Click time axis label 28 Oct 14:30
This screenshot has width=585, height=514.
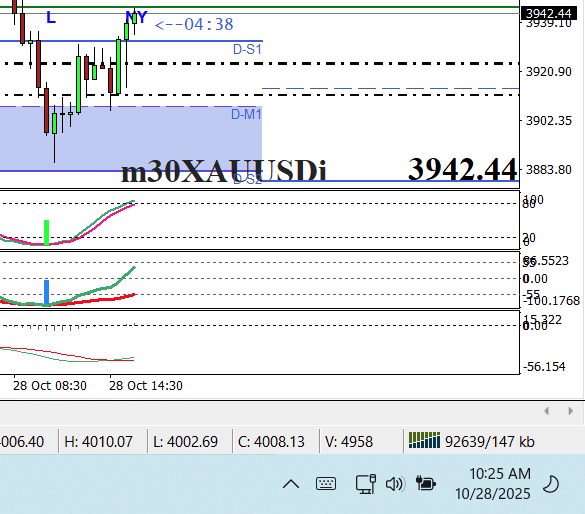(x=146, y=385)
